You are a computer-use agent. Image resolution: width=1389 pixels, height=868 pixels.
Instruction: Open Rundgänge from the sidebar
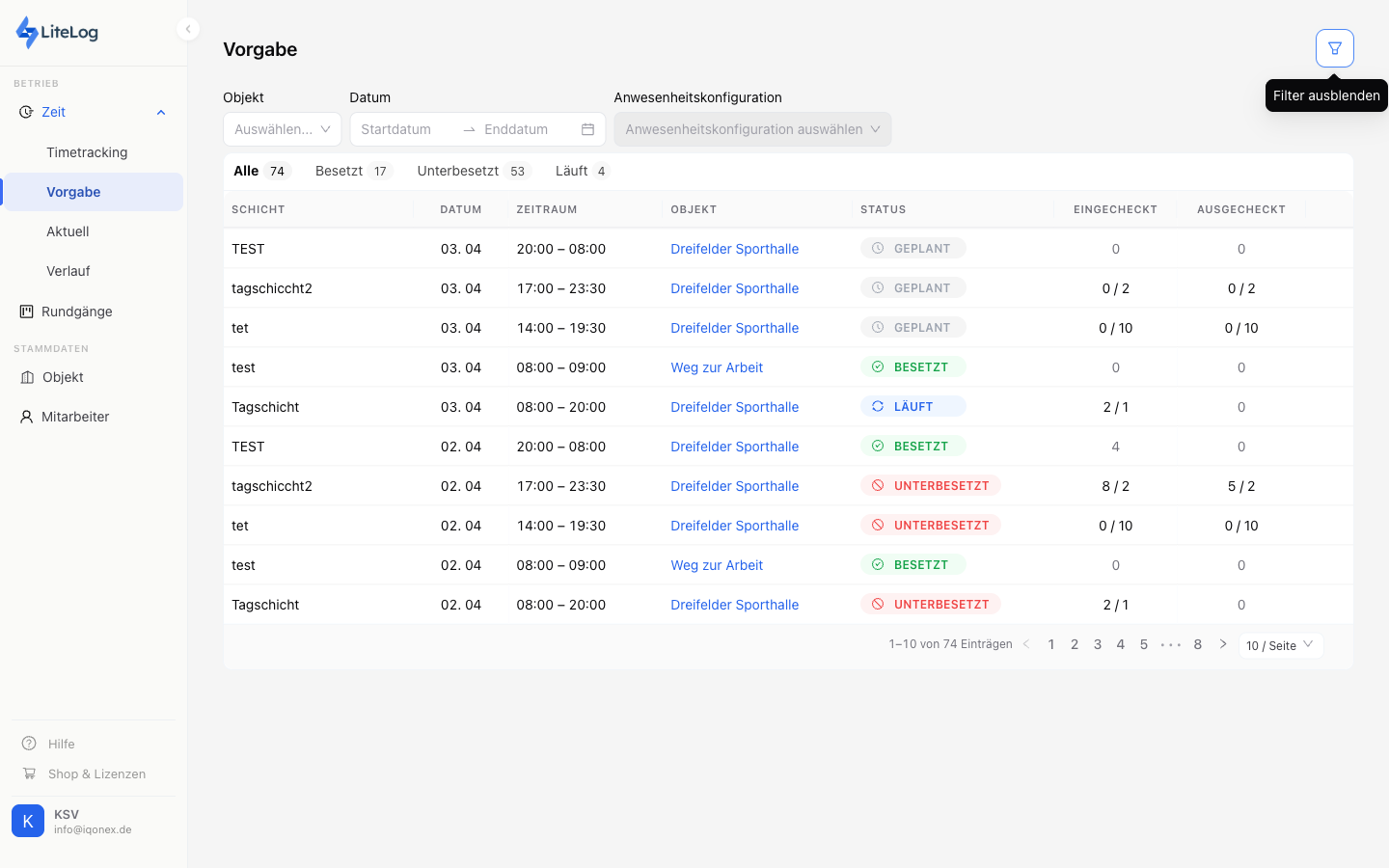(77, 312)
